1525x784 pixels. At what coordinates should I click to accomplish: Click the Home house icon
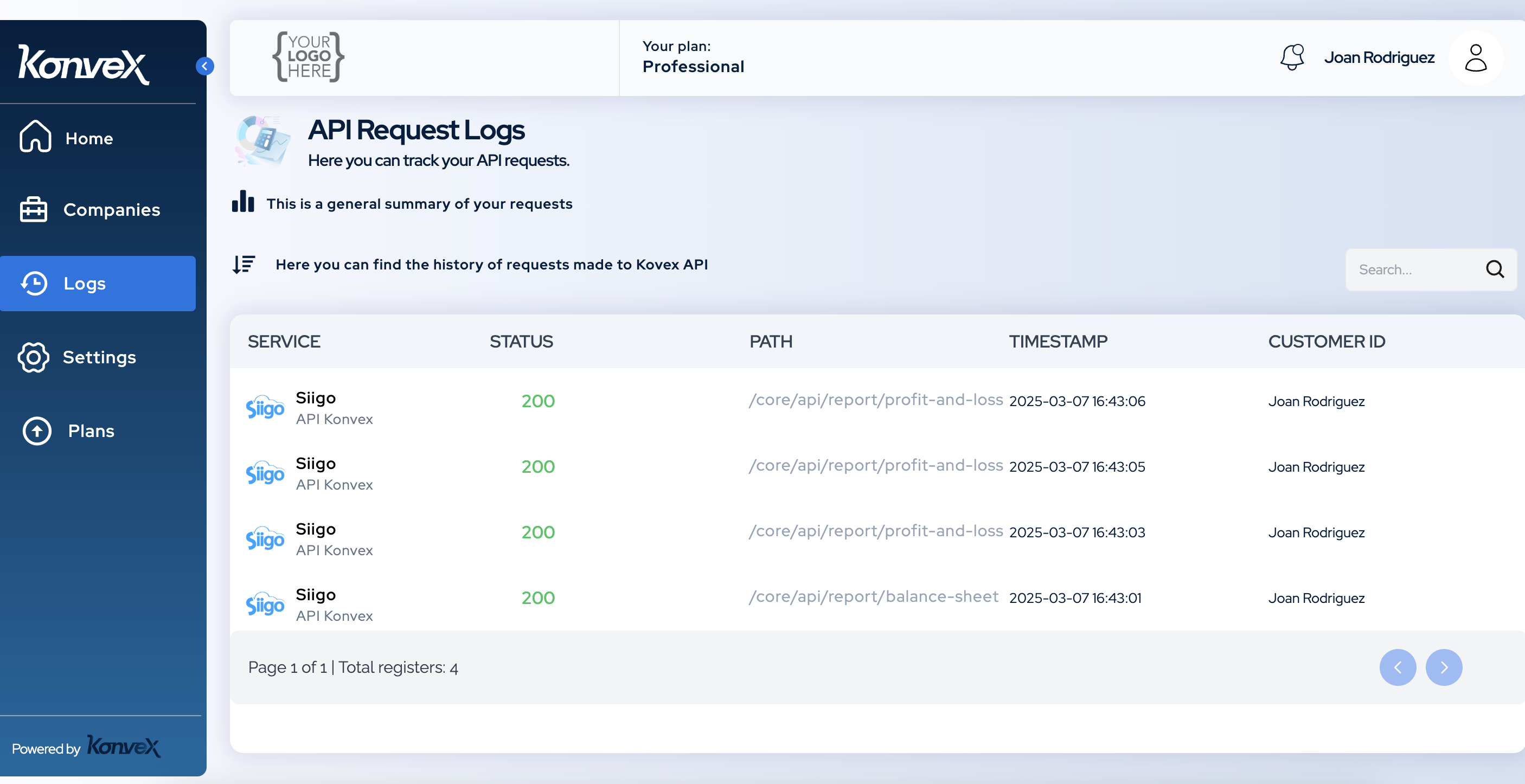point(35,137)
